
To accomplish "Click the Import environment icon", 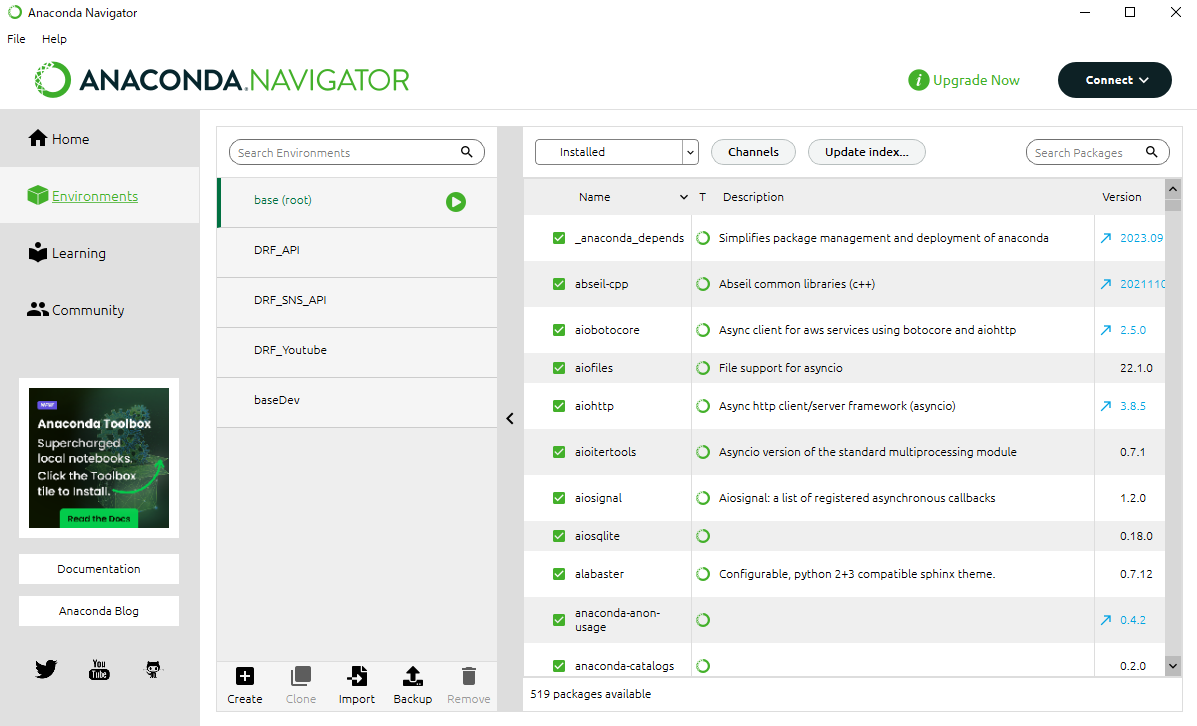I will tap(357, 676).
